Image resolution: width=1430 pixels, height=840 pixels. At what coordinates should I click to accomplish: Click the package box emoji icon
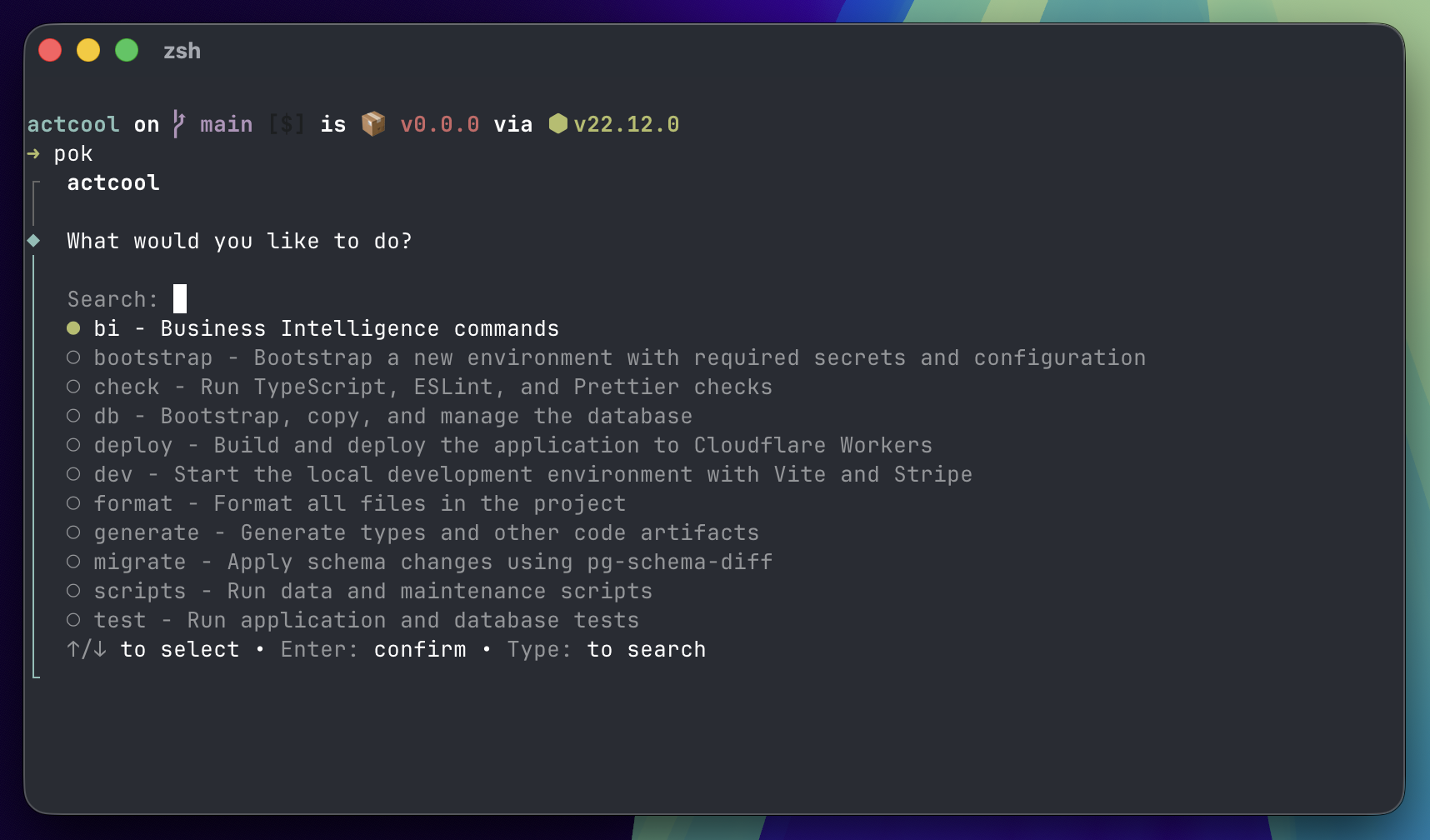(x=373, y=123)
